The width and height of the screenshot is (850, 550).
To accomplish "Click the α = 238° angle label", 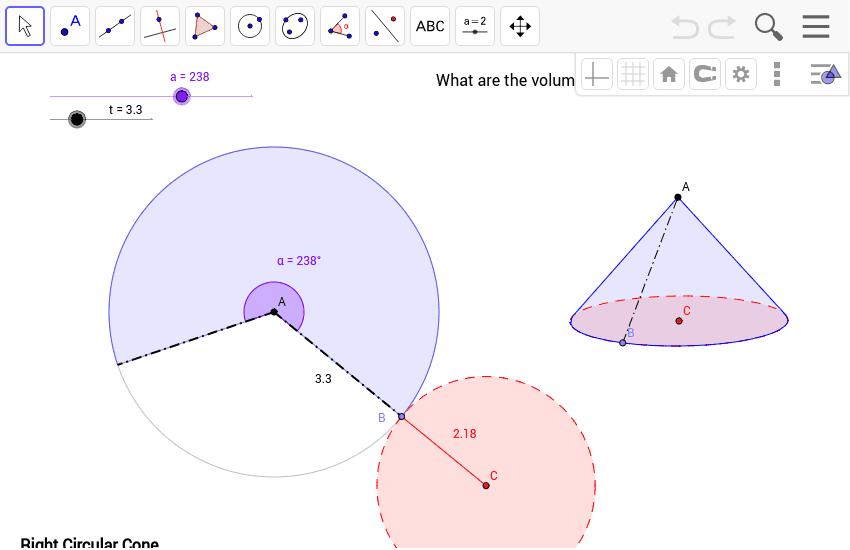I will [x=299, y=261].
